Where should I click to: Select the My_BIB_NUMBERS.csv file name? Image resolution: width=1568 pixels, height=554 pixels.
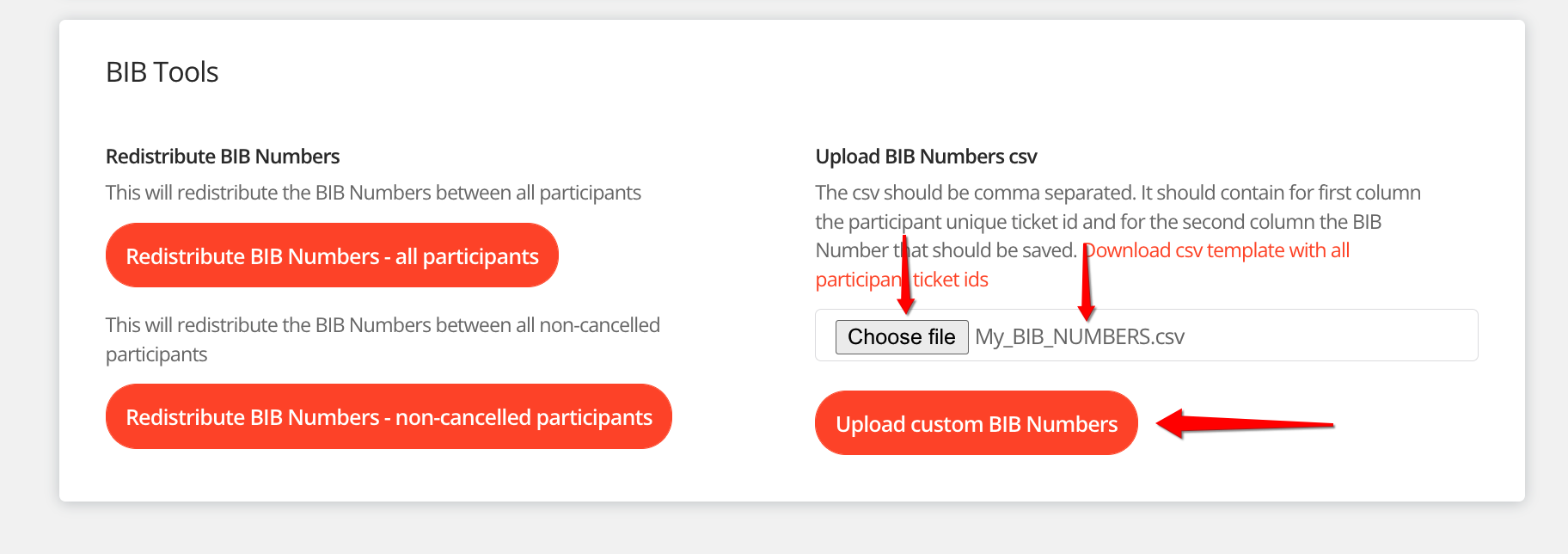1080,336
